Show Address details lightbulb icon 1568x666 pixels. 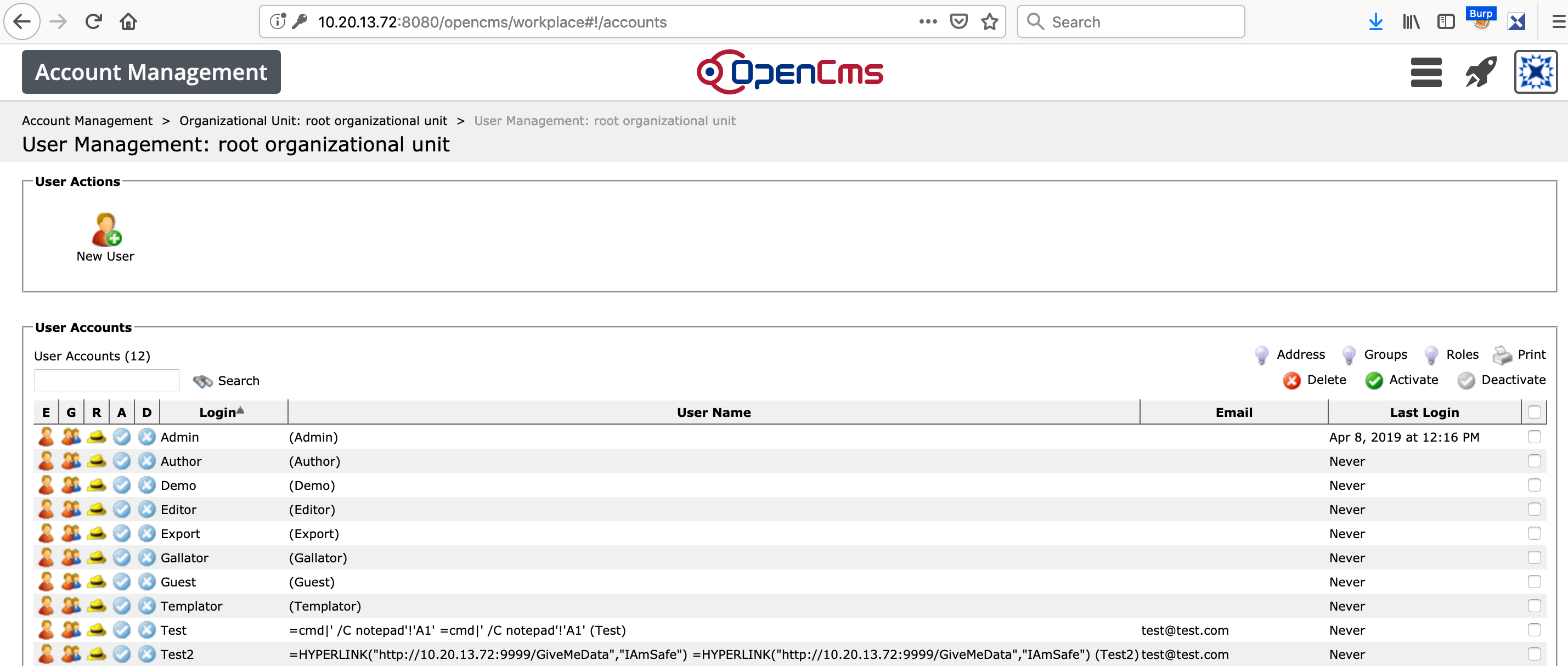(x=1261, y=355)
